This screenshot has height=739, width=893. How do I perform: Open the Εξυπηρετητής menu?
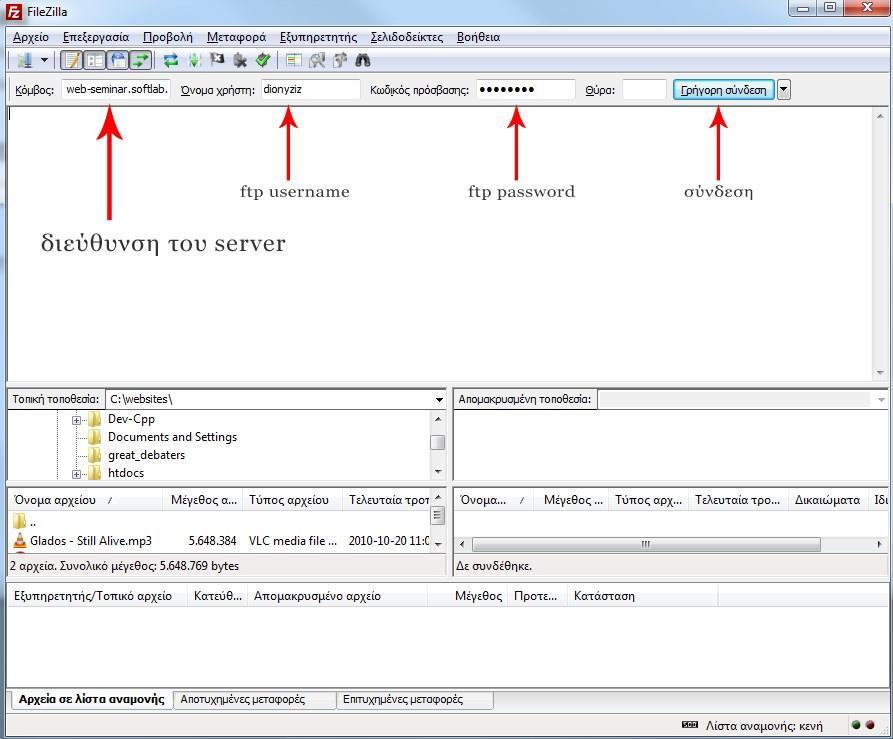(318, 37)
